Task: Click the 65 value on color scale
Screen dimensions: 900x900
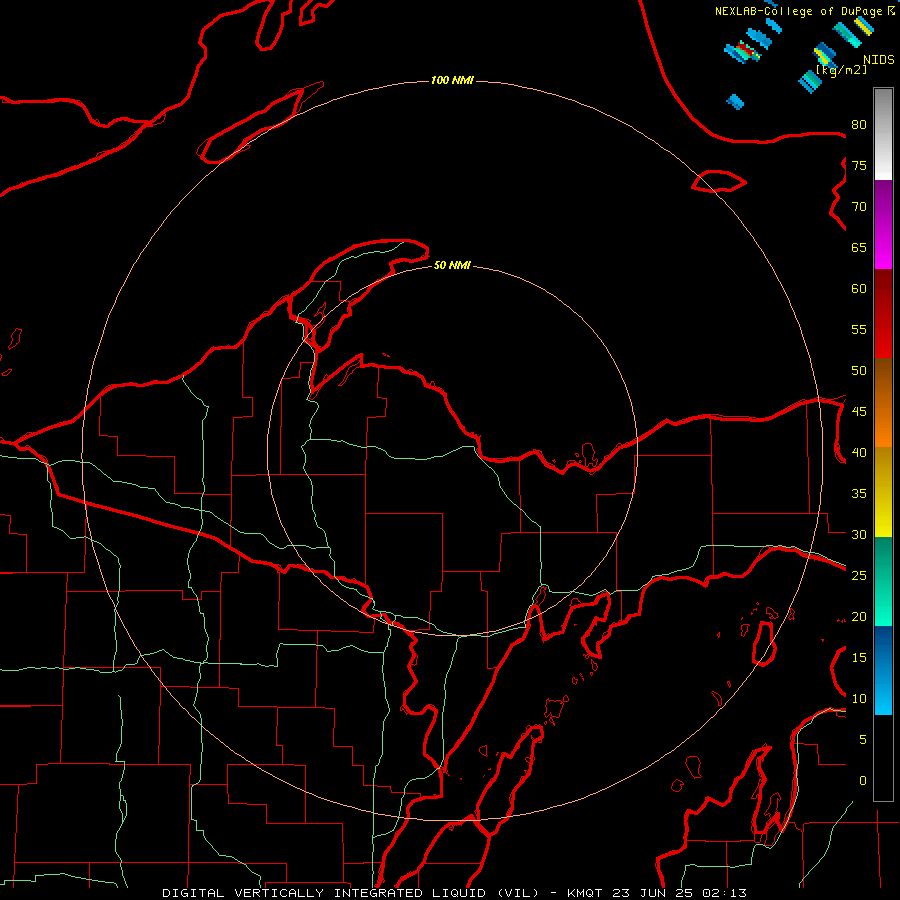Action: 859,247
